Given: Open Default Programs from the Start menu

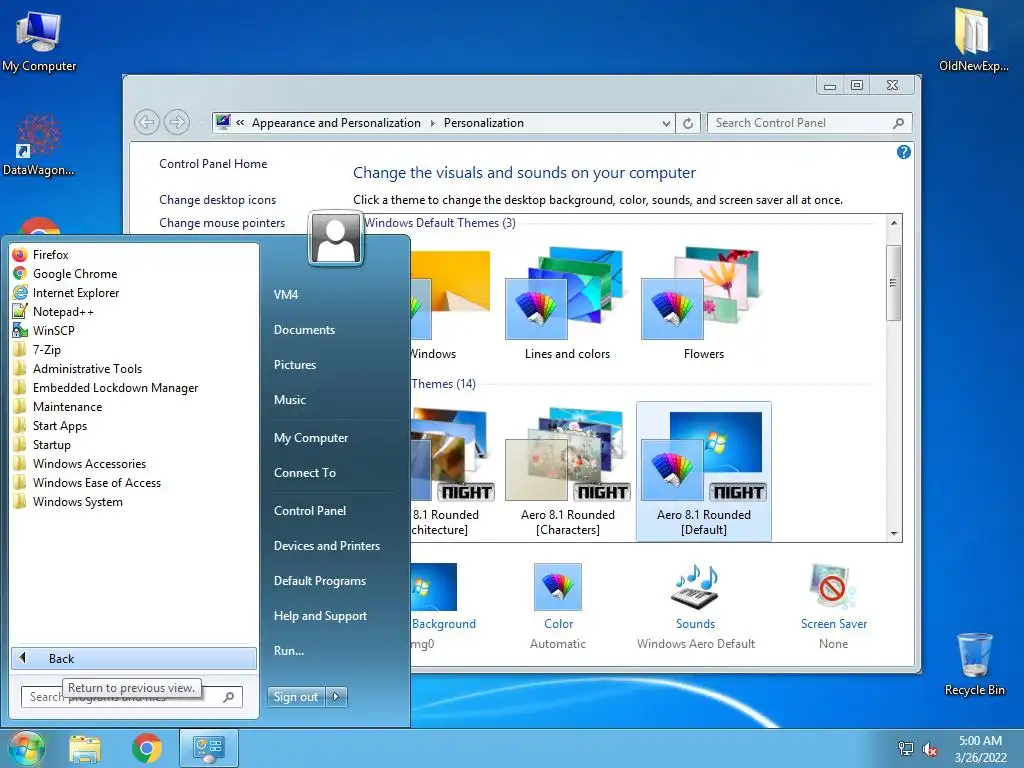Looking at the screenshot, I should [x=320, y=581].
